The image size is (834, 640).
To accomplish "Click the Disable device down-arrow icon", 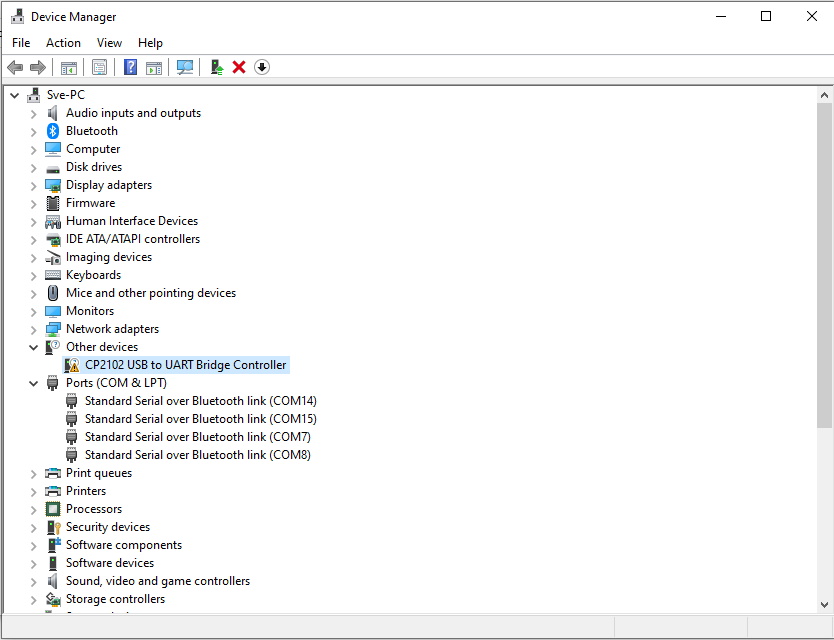I will [x=262, y=67].
